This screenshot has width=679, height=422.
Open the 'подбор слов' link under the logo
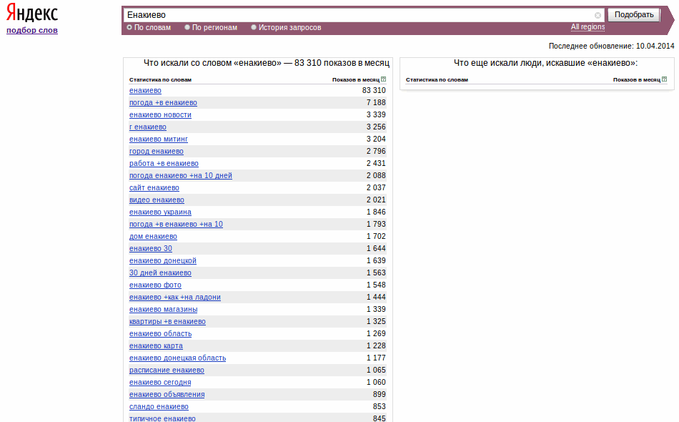(x=32, y=30)
